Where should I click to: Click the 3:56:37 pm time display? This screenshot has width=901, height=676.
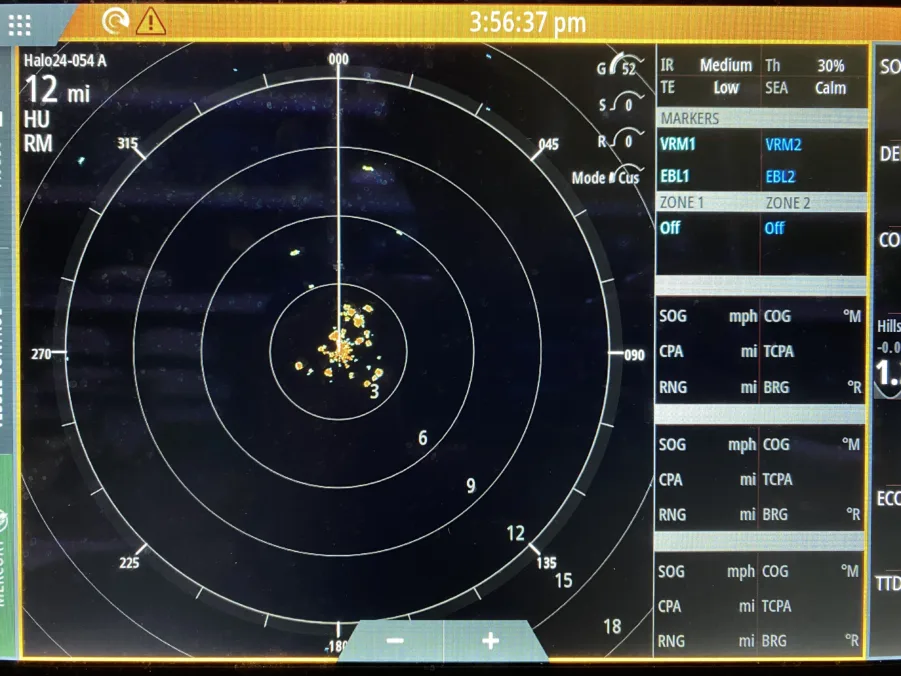tap(527, 21)
